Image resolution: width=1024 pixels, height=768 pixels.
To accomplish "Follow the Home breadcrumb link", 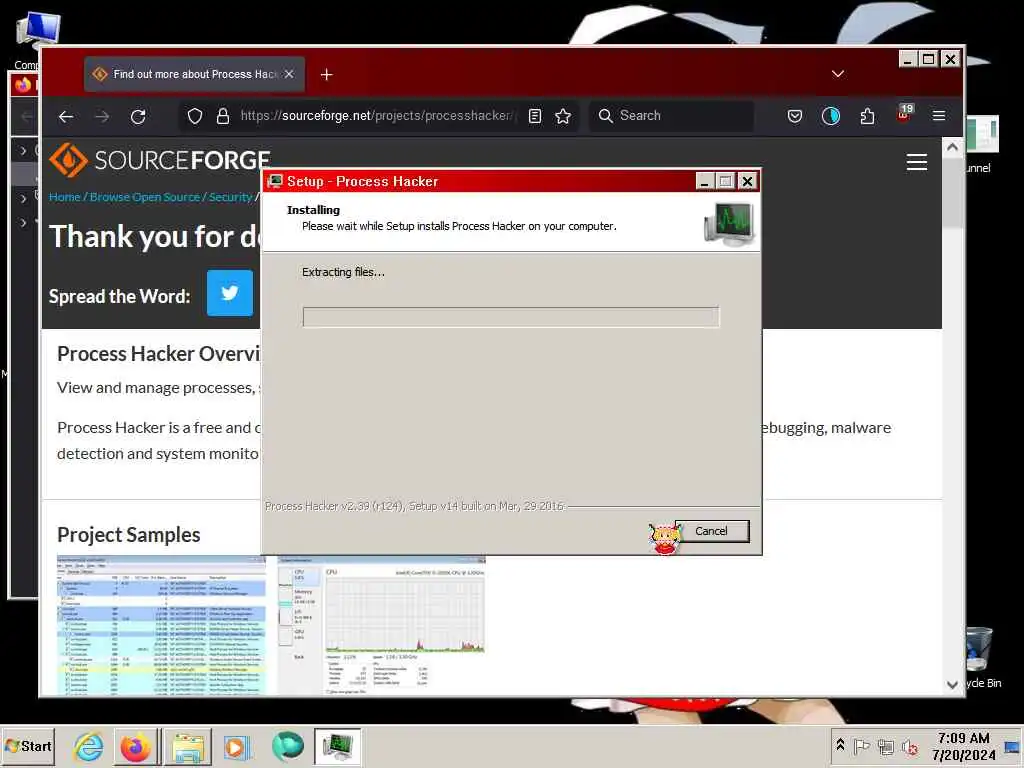I will pyautogui.click(x=65, y=197).
